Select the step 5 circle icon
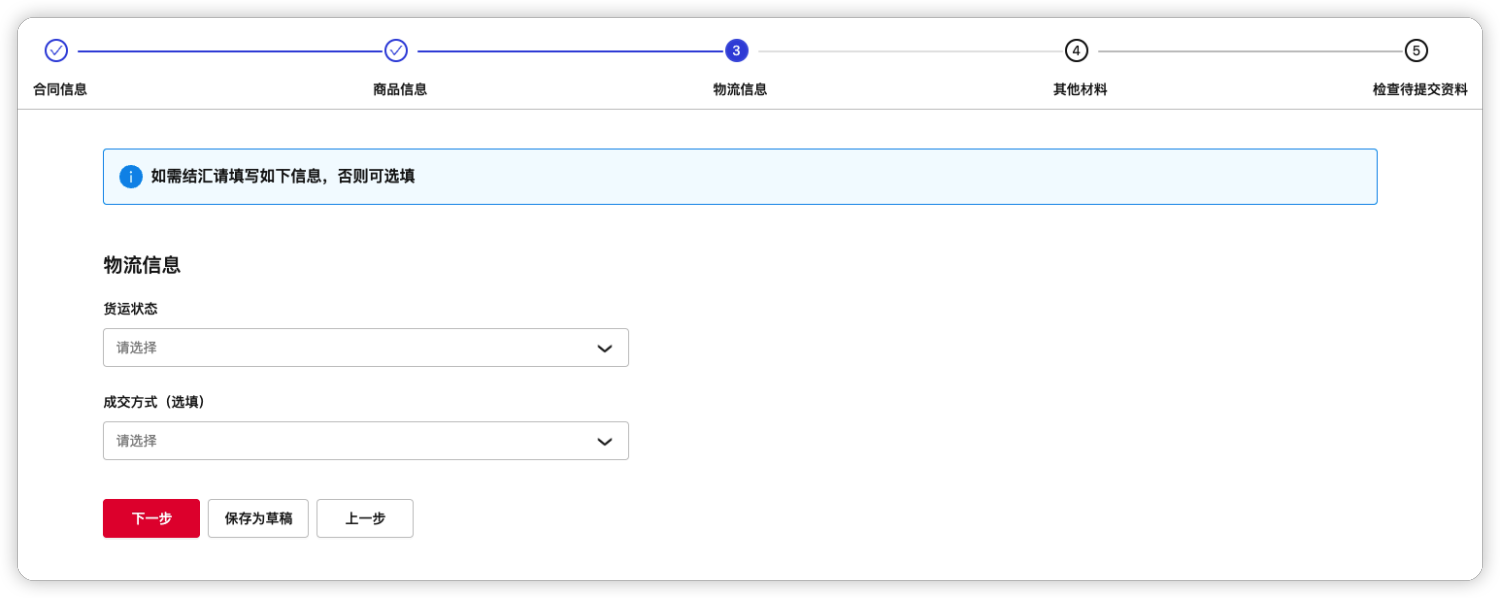This screenshot has width=1500, height=598. tap(1416, 50)
